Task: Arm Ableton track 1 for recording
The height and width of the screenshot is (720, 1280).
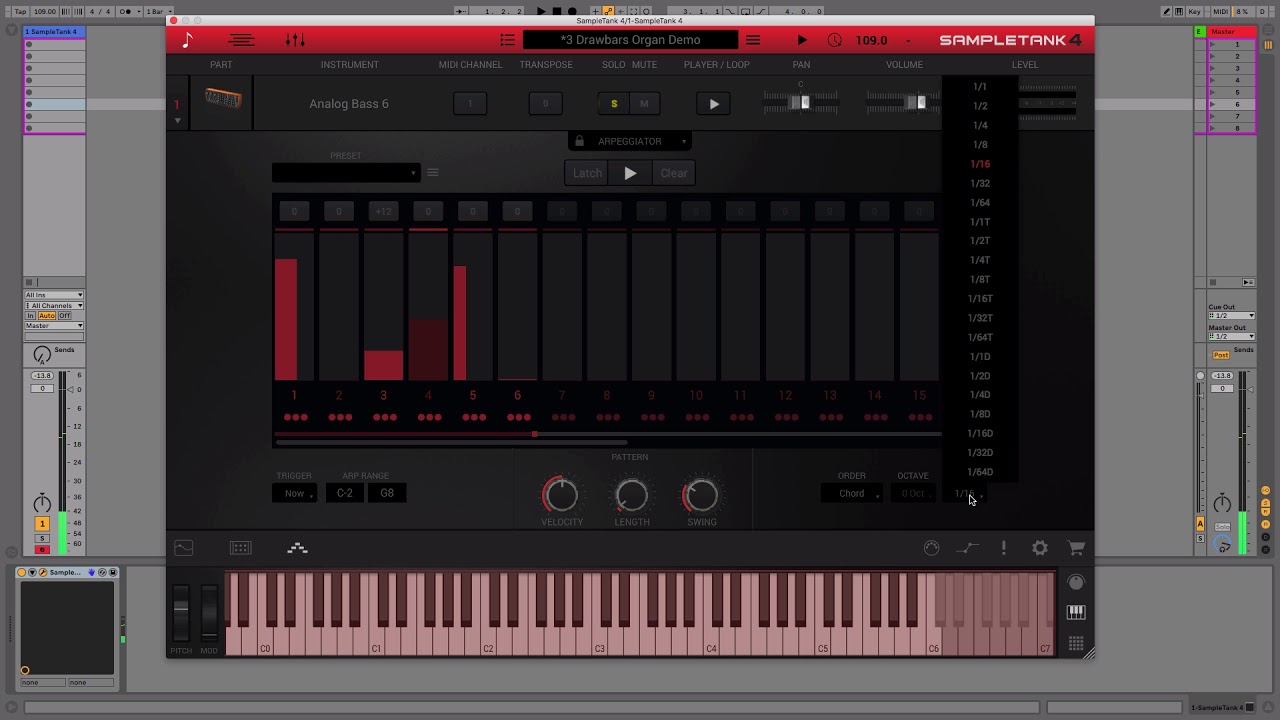Action: [x=42, y=549]
